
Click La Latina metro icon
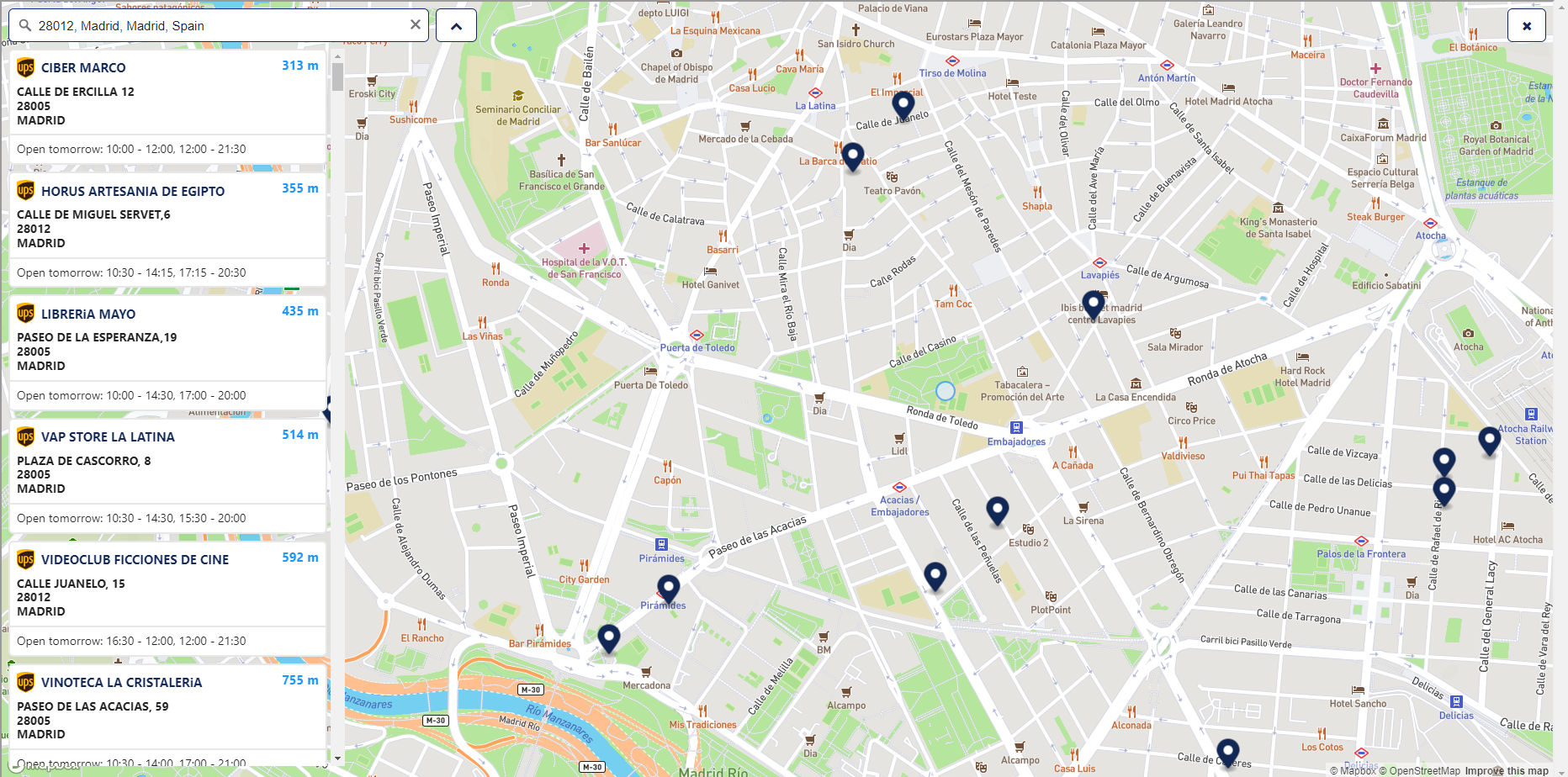815,93
